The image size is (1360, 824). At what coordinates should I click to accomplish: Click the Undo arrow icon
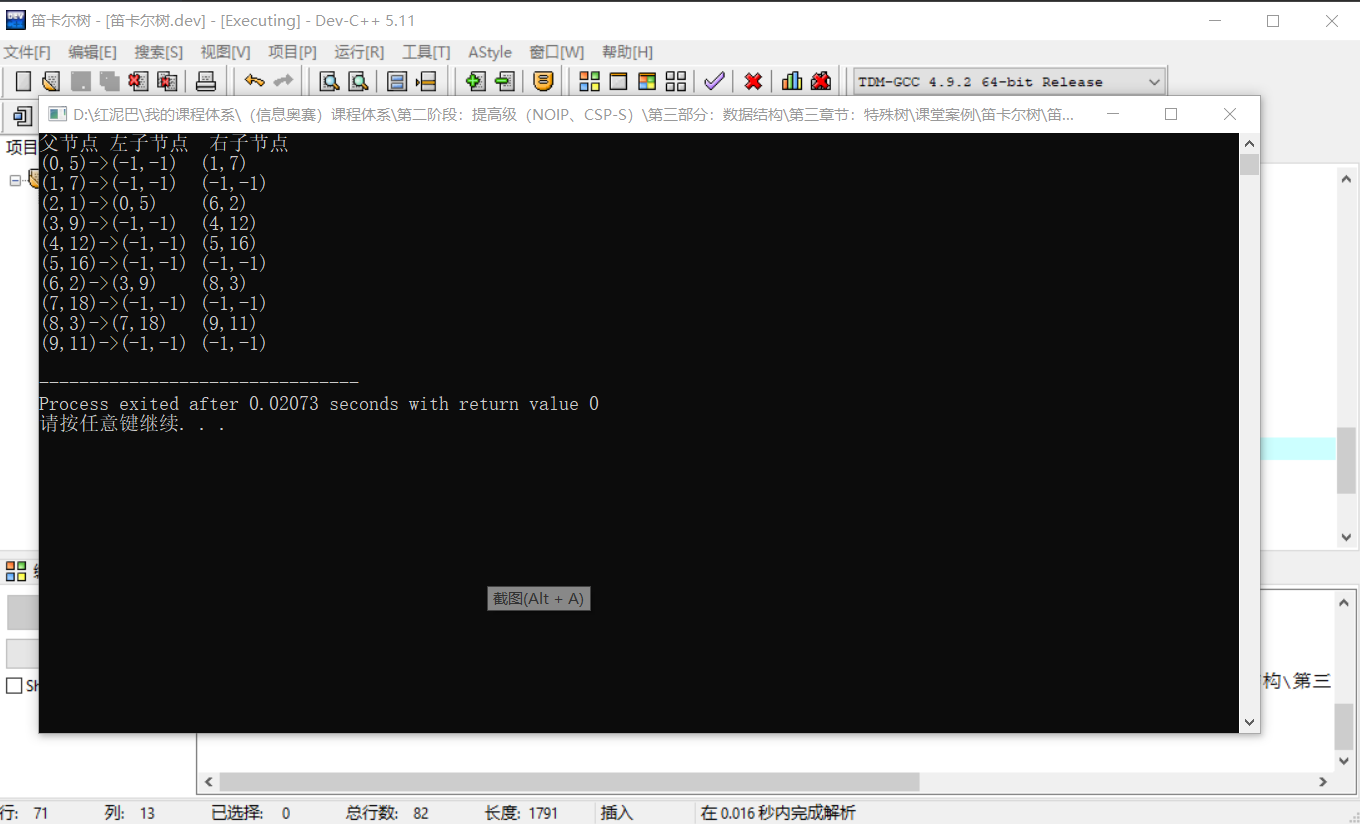pos(254,82)
